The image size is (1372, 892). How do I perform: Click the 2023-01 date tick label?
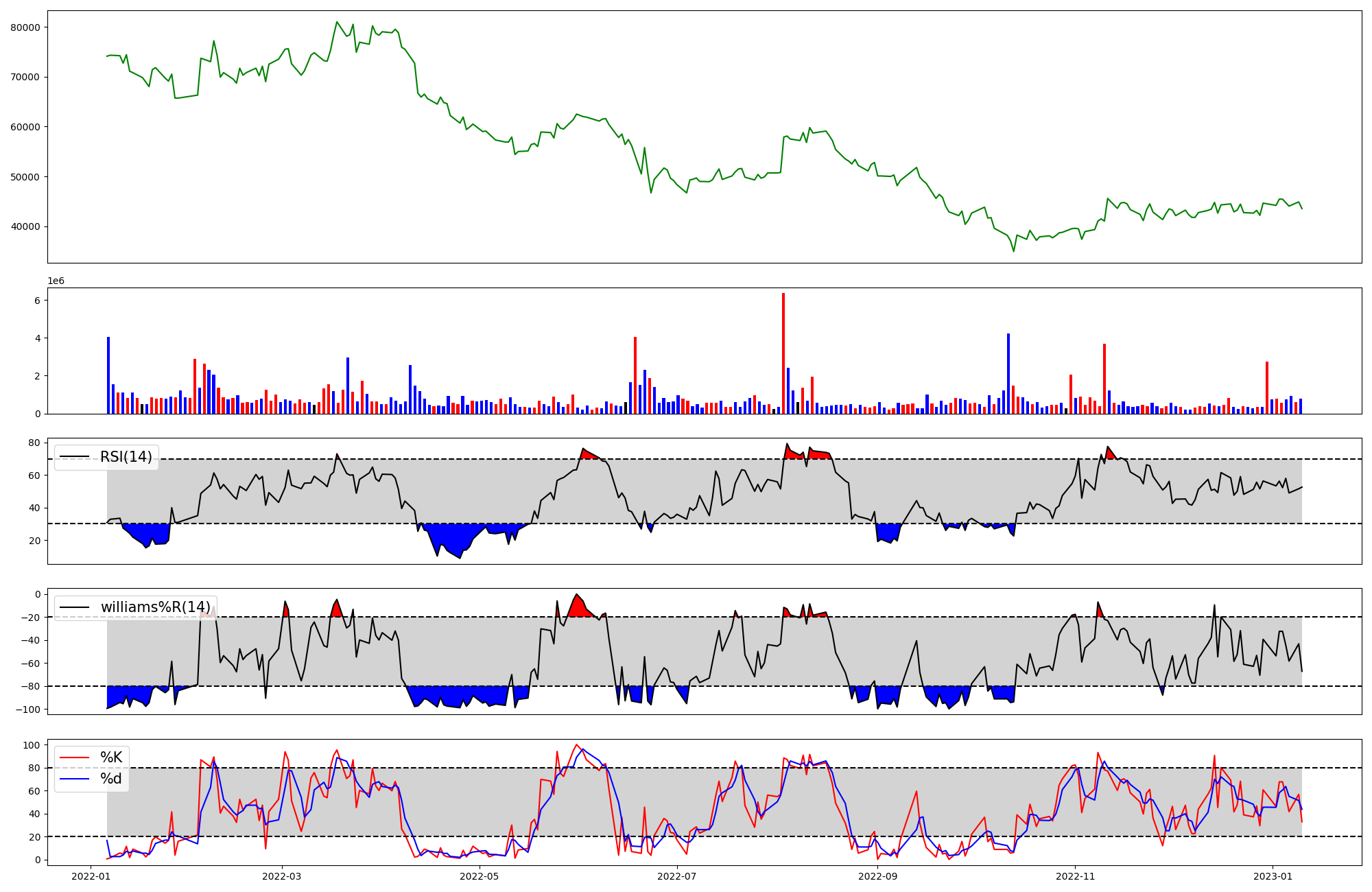click(1273, 876)
